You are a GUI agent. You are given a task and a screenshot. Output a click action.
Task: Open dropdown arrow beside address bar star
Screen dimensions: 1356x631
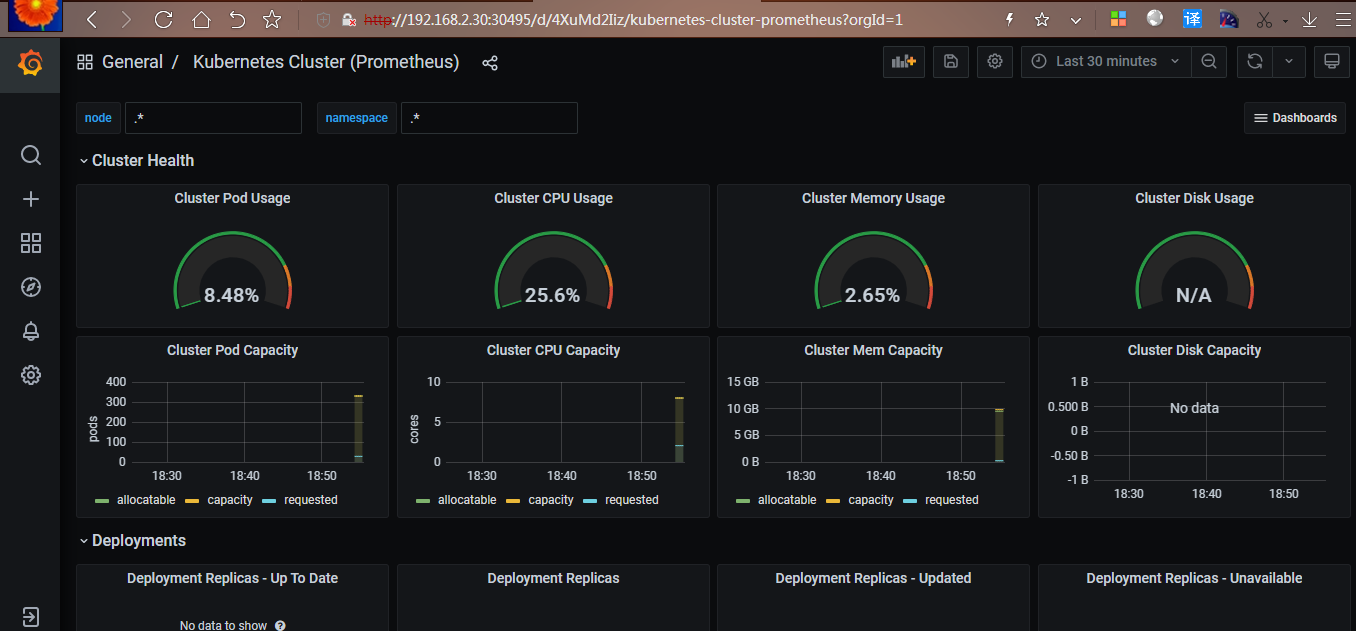1075,19
